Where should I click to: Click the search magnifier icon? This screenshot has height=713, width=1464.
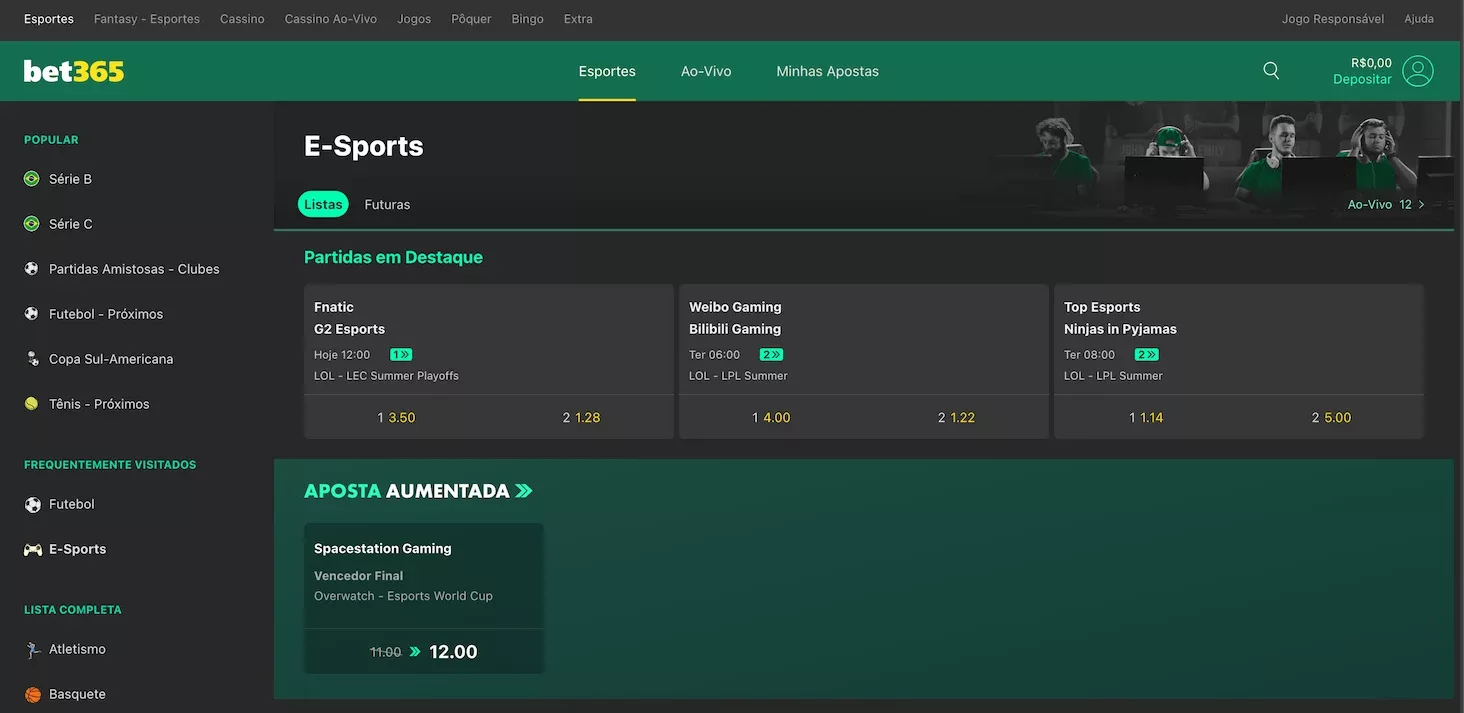coord(1270,70)
